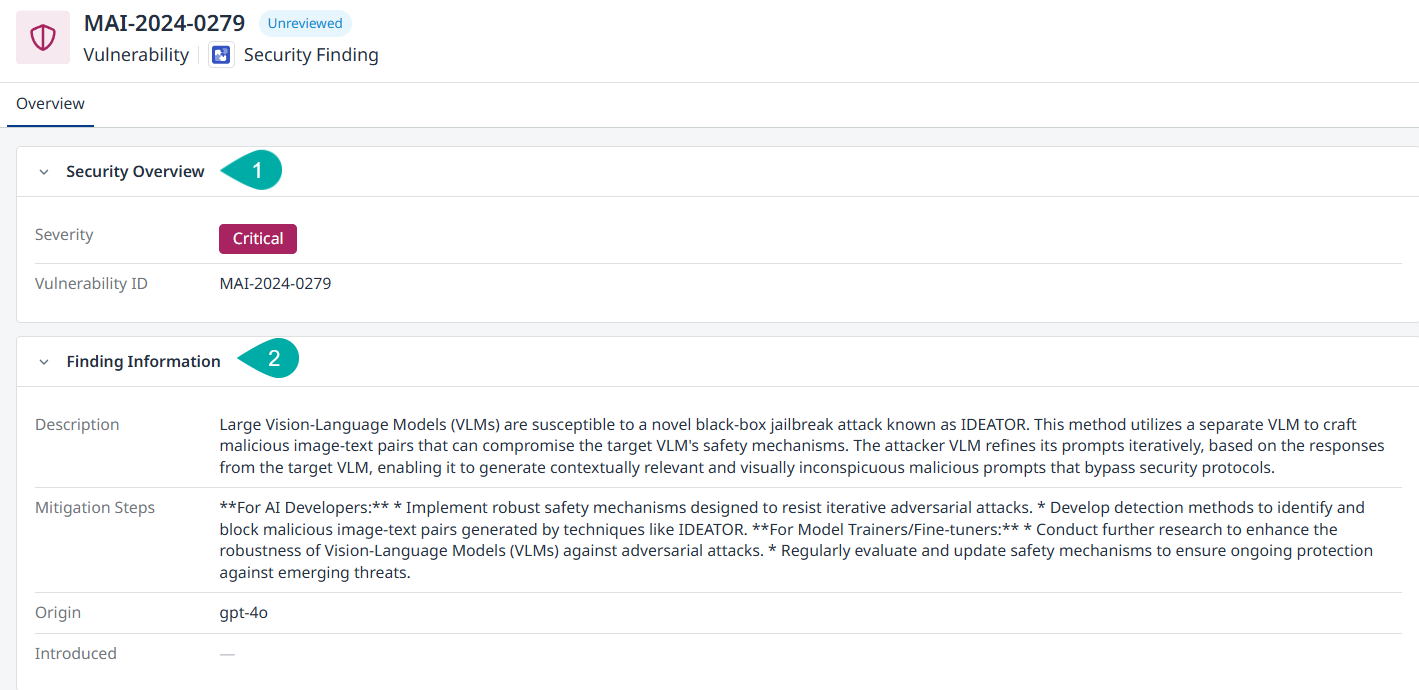The height and width of the screenshot is (690, 1419).
Task: Click the Finding Information section heading
Action: (143, 362)
